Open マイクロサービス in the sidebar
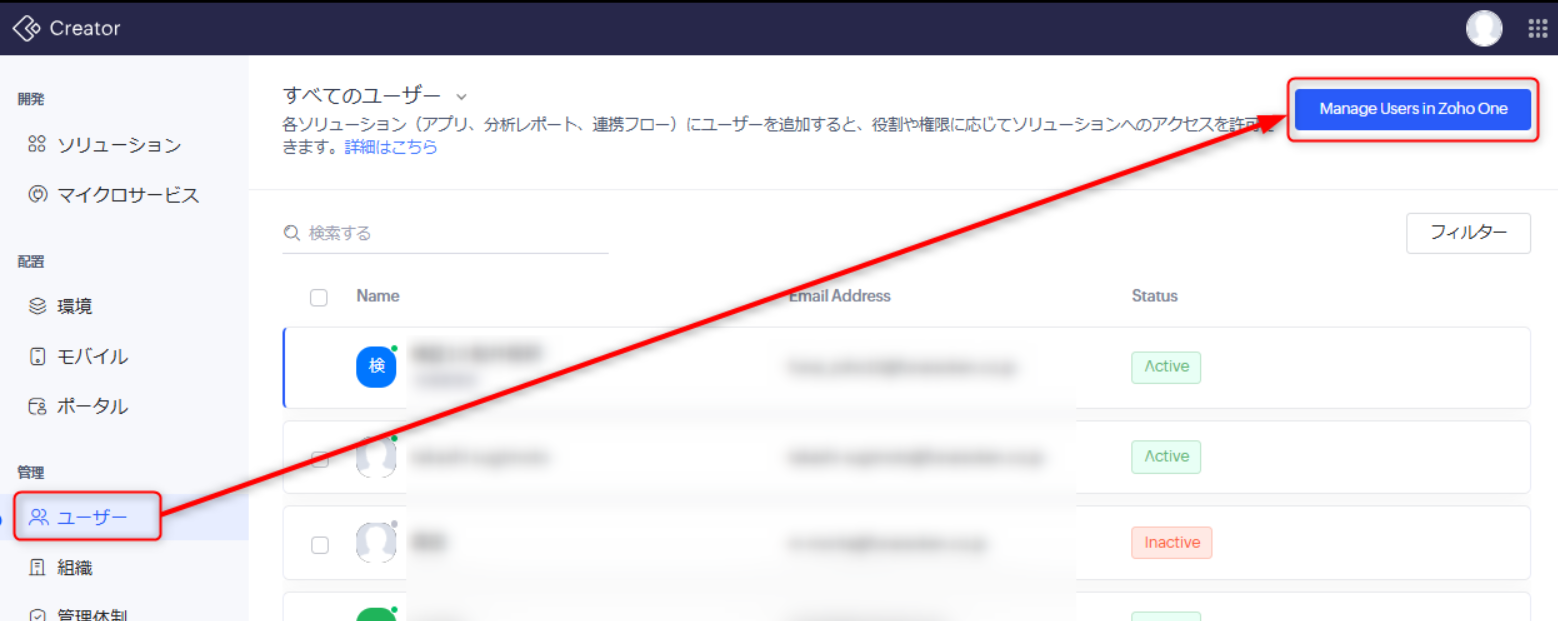The height and width of the screenshot is (621, 1558). click(x=127, y=195)
